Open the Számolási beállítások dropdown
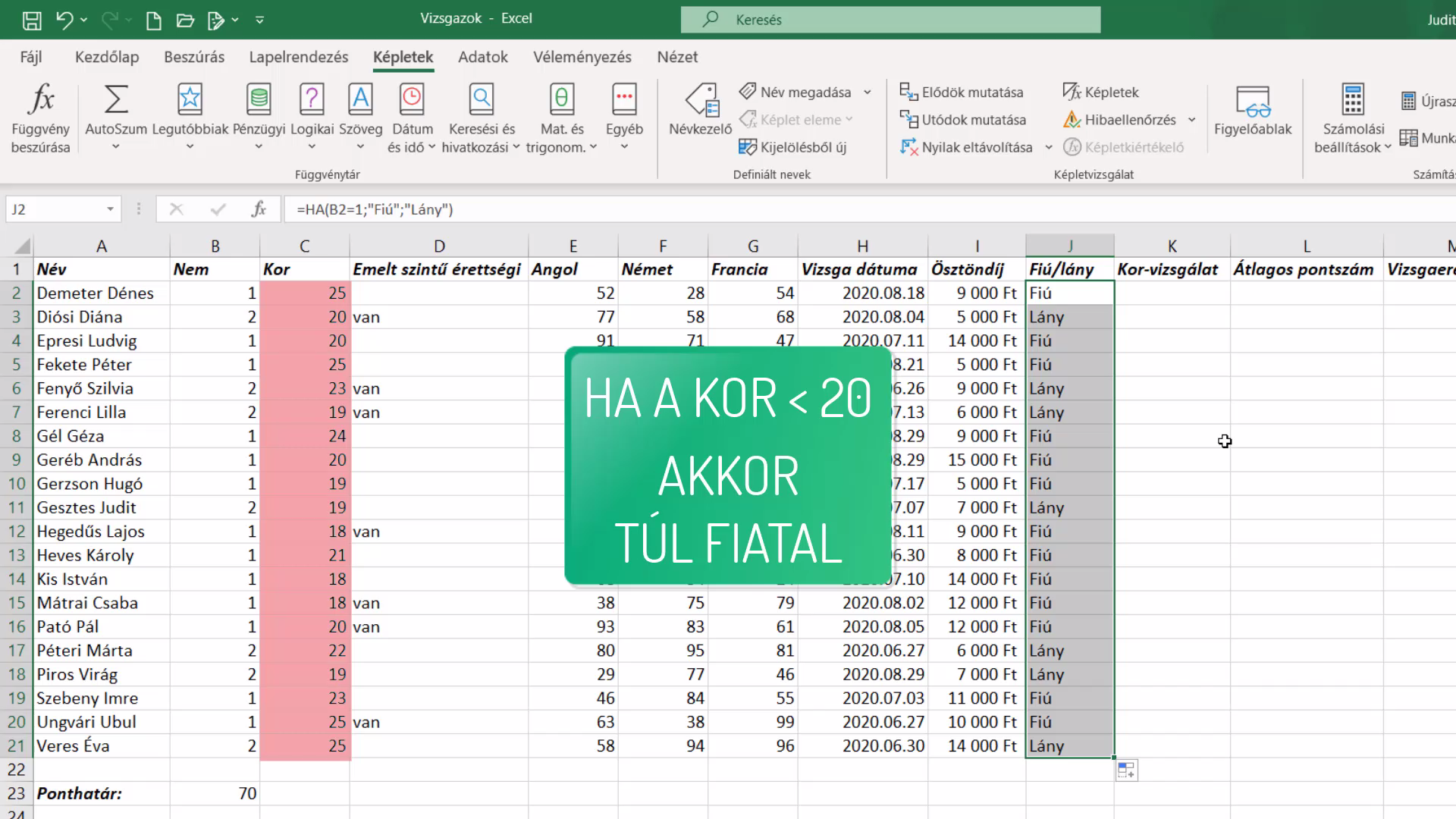Image resolution: width=1456 pixels, height=819 pixels. 1353,118
